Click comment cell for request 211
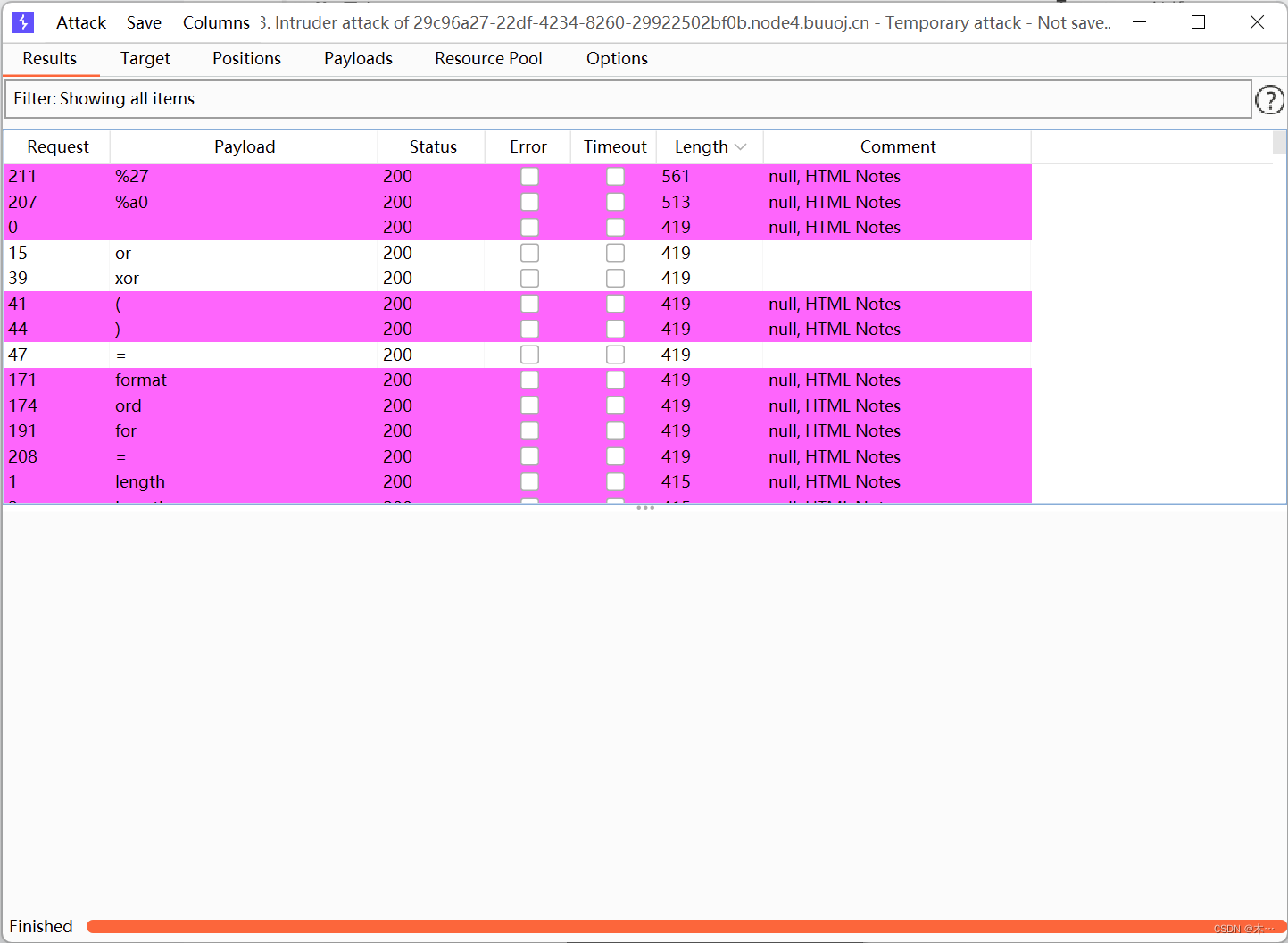This screenshot has height=943, width=1288. 897,177
